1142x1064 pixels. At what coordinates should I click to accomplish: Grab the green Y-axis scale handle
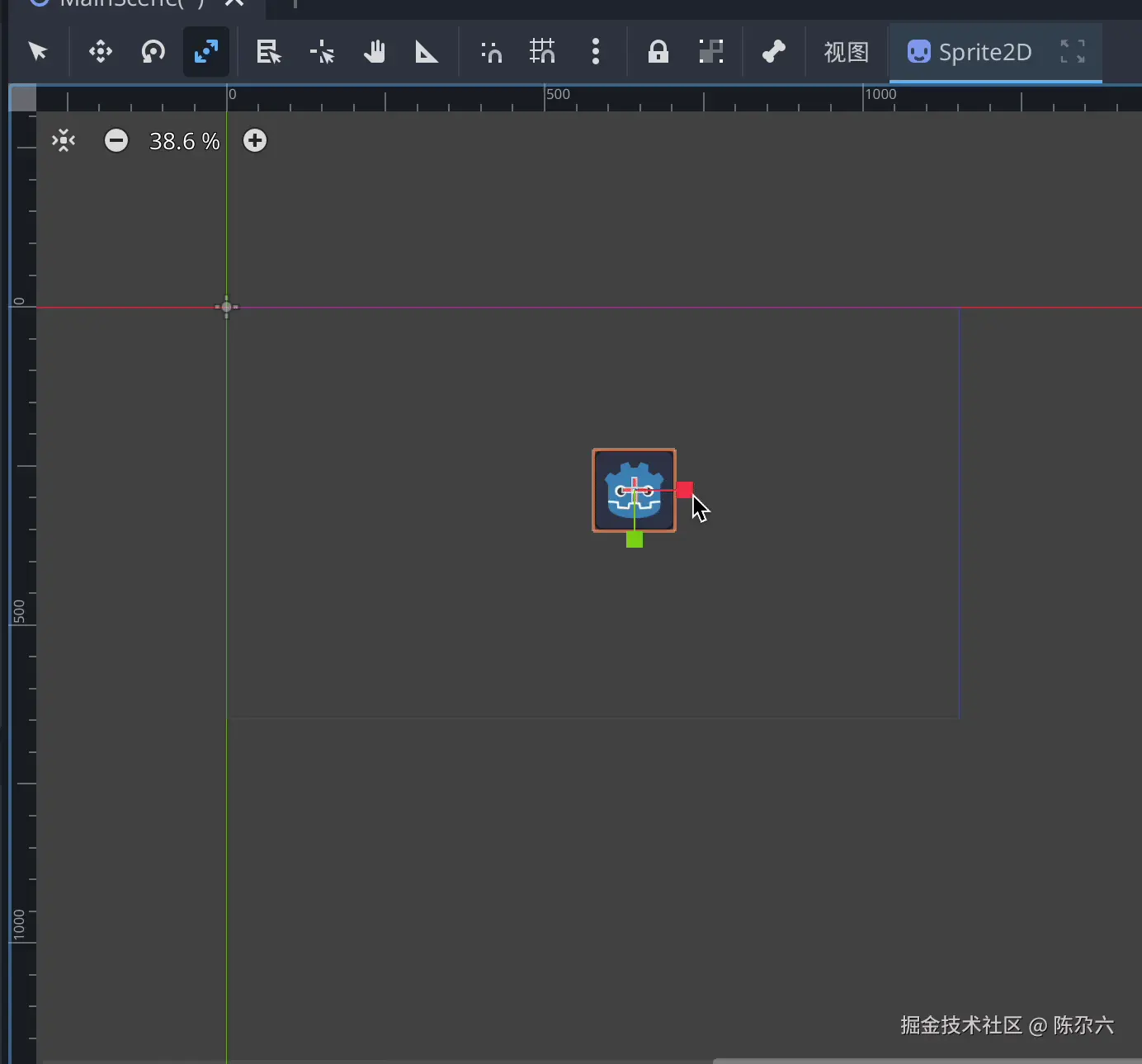pos(635,539)
